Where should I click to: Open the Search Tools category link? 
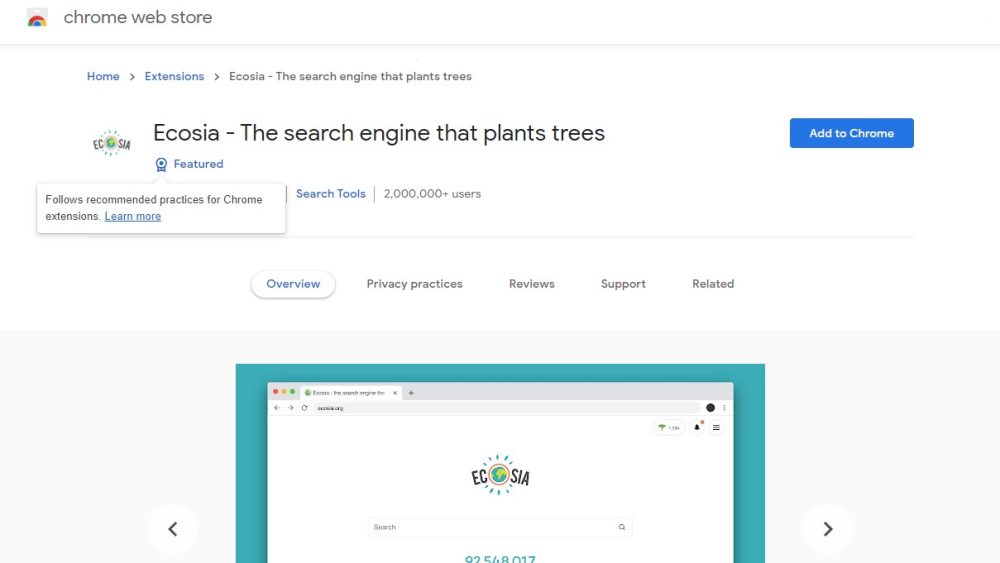pos(330,194)
